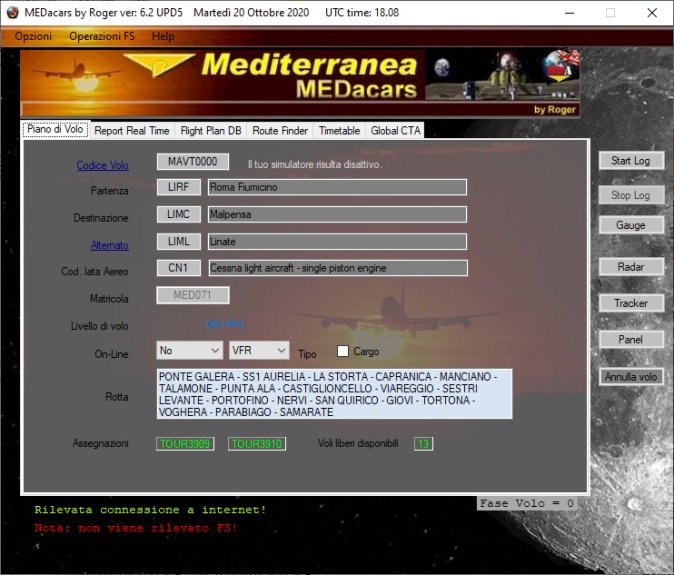
Task: Open the Gauge button
Action: click(x=631, y=225)
